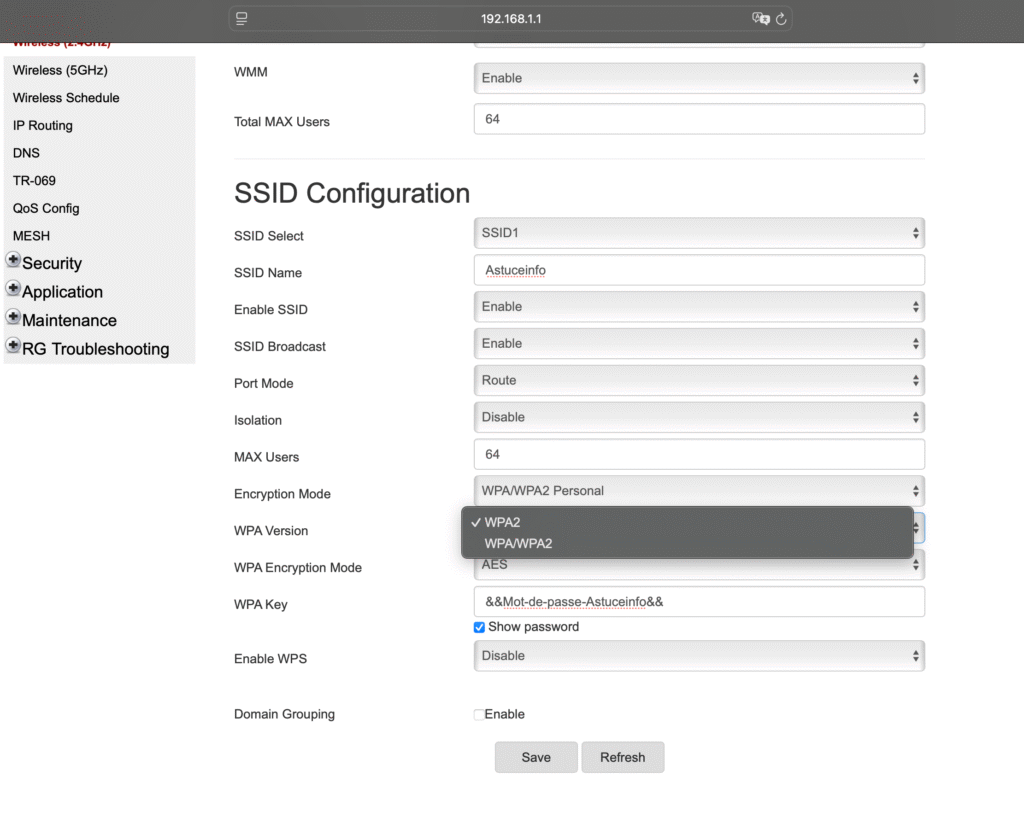Viewport: 1024px width, 818px height.
Task: Click the Save button
Action: point(536,757)
